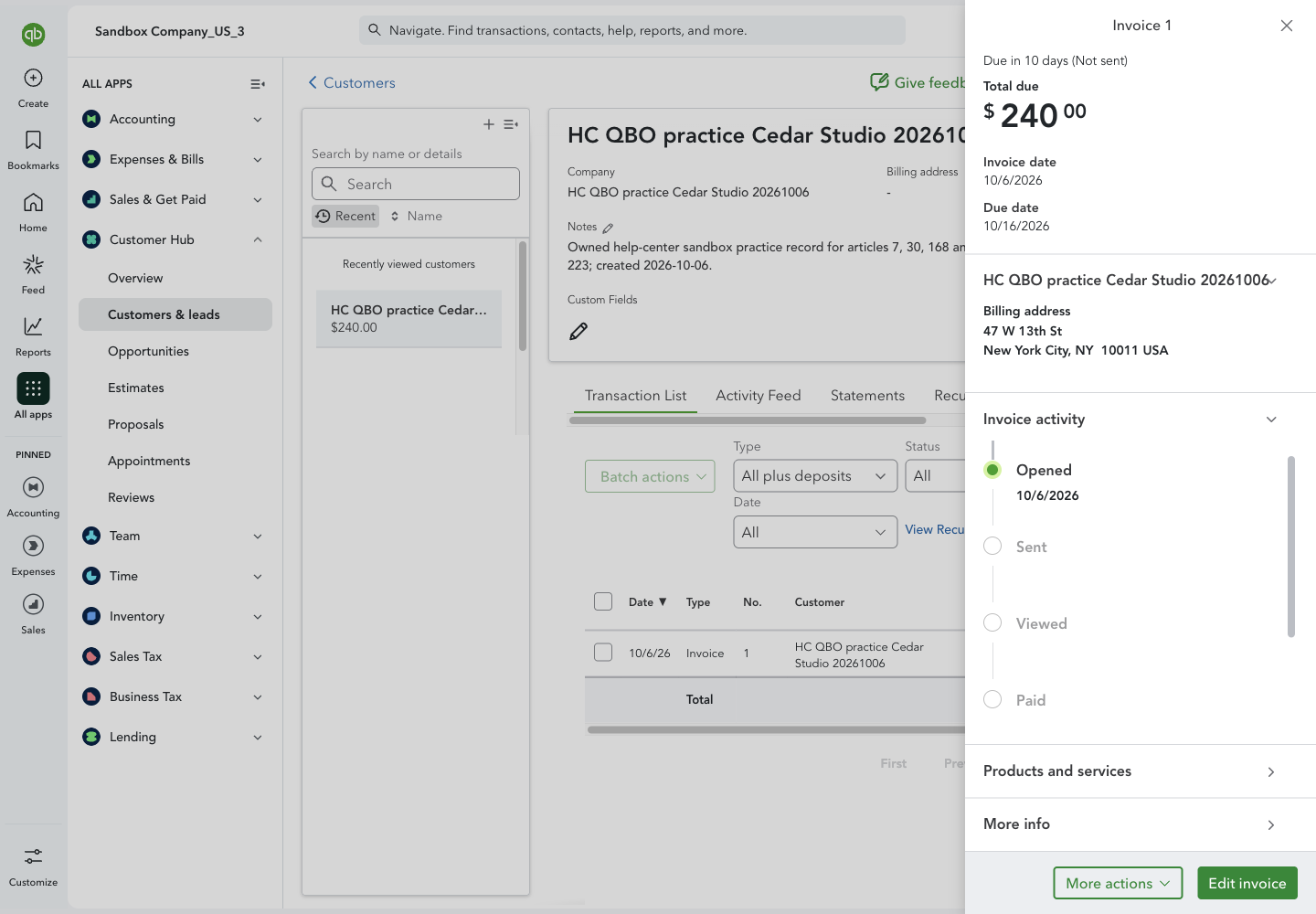Edit Notes with the pencil icon
1316x914 pixels.
coord(608,228)
